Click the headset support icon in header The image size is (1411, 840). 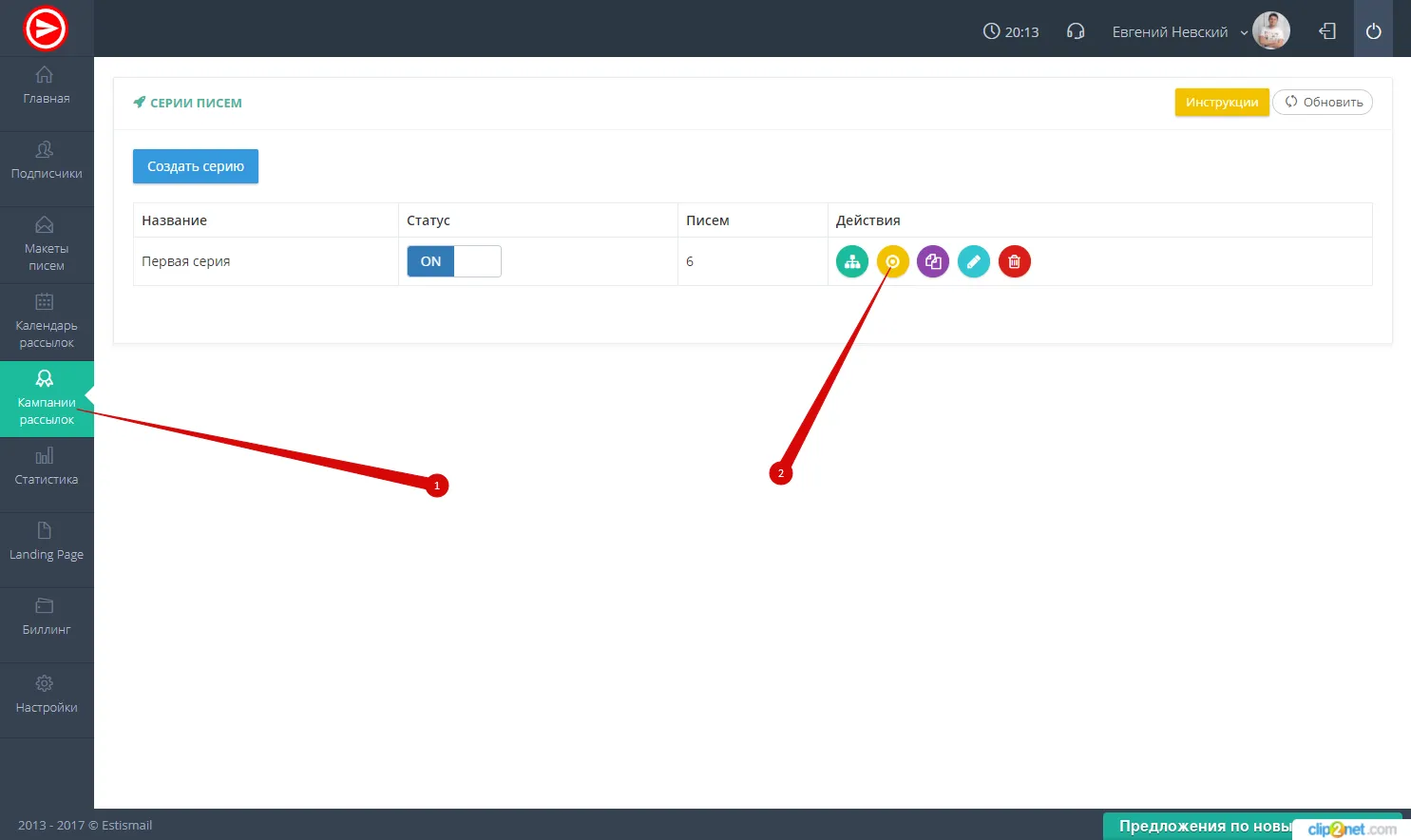[1076, 31]
